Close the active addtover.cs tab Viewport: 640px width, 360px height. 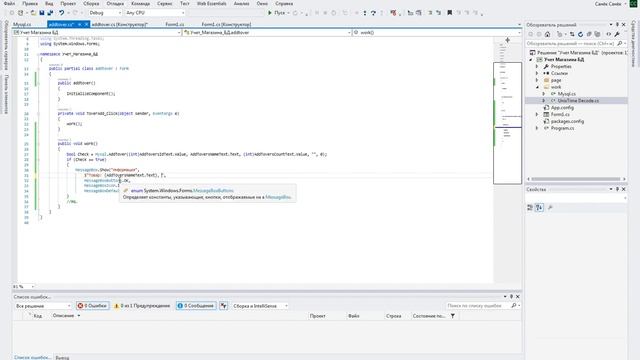[x=87, y=24]
